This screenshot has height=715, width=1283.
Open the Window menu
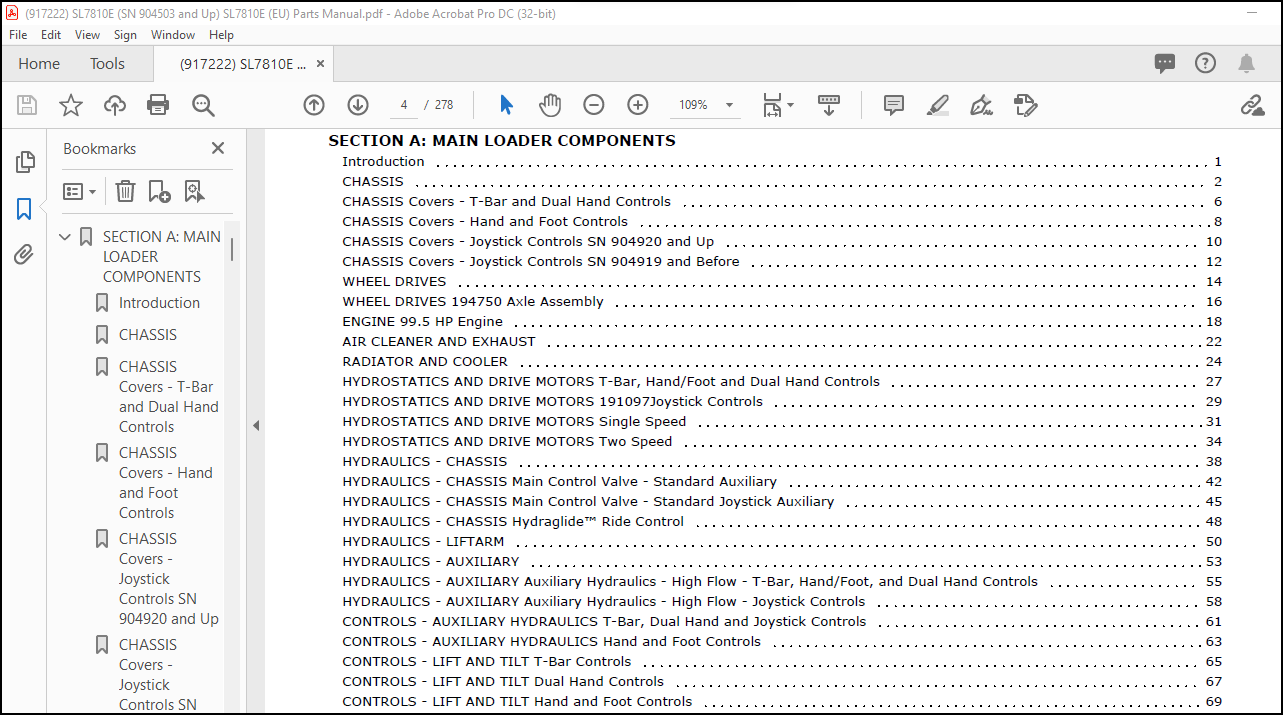point(173,34)
